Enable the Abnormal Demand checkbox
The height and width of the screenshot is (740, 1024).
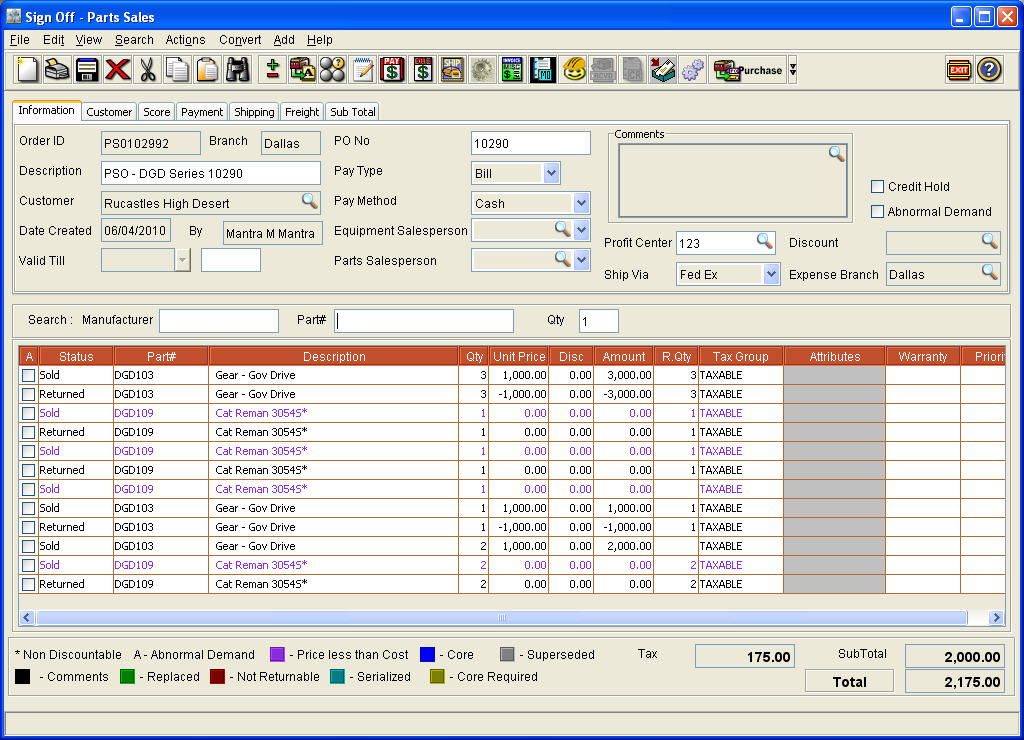coord(878,212)
